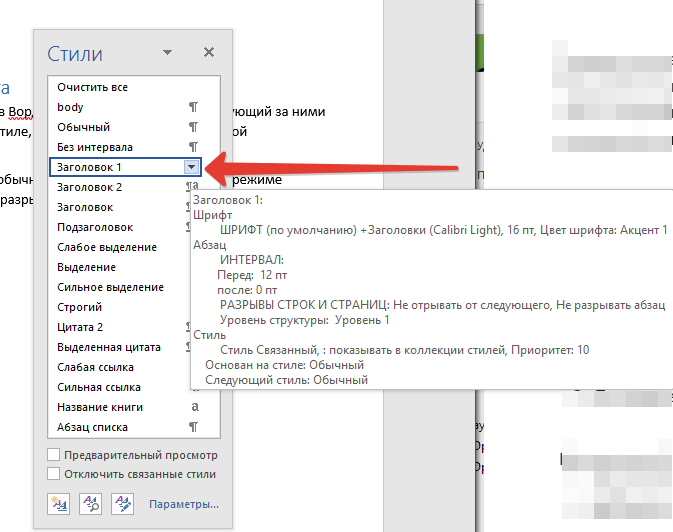Apply the Строгий style

(119, 307)
